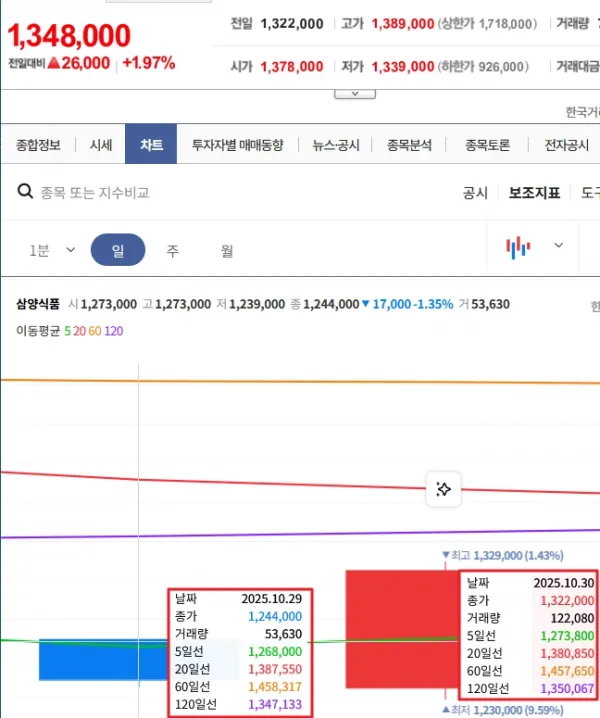Click the sparkle AI icon on chart
This screenshot has height=718, width=600.
click(444, 489)
